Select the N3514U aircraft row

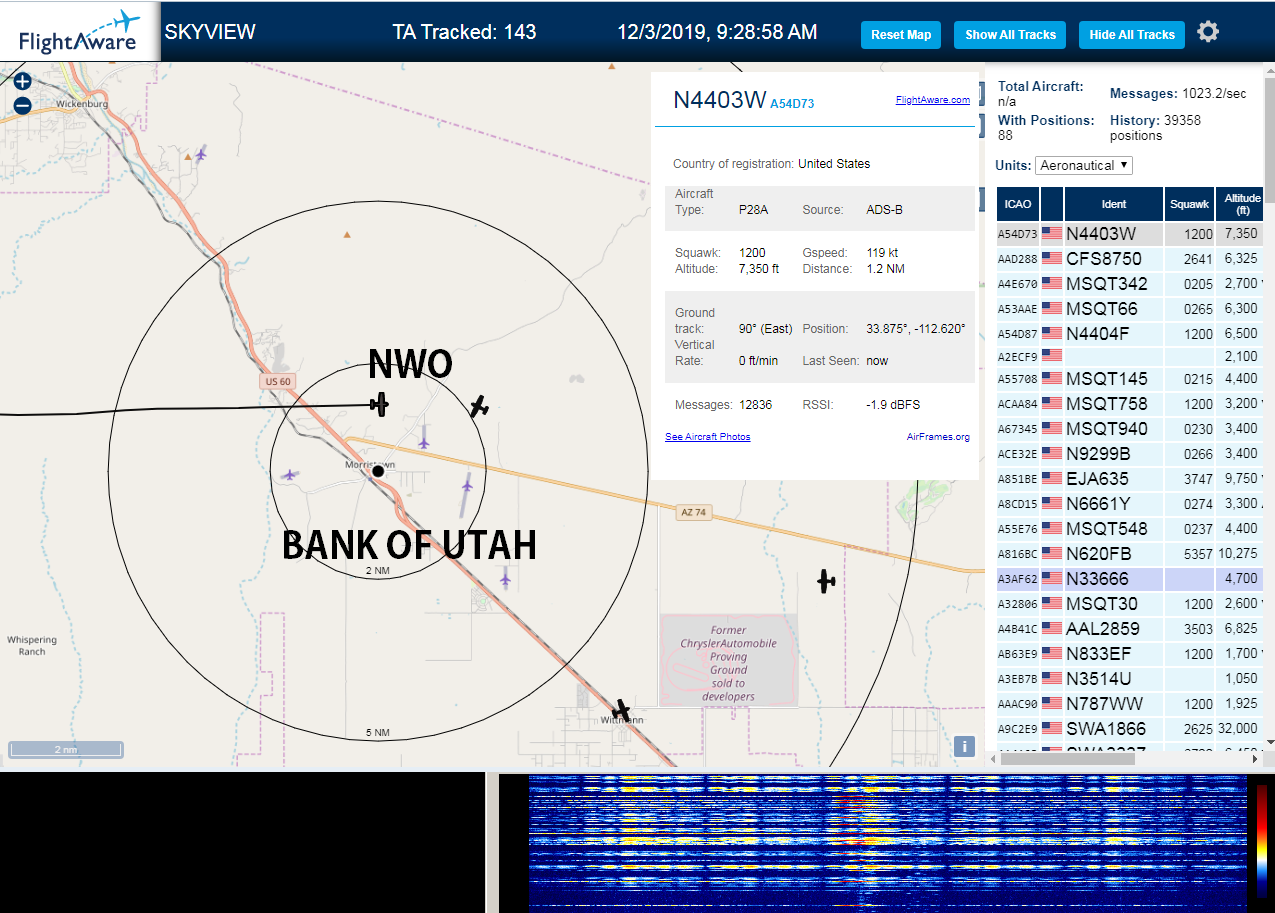point(1130,679)
